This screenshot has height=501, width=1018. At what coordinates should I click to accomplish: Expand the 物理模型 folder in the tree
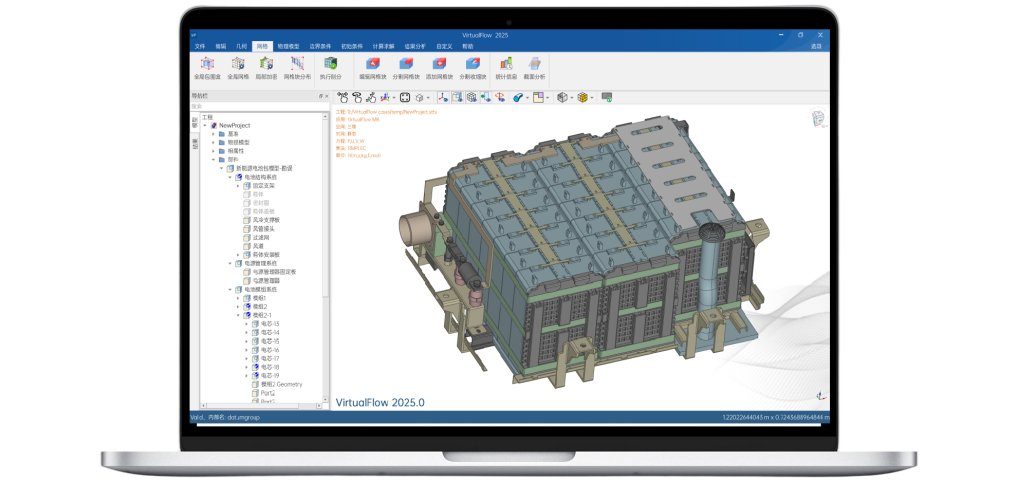214,142
